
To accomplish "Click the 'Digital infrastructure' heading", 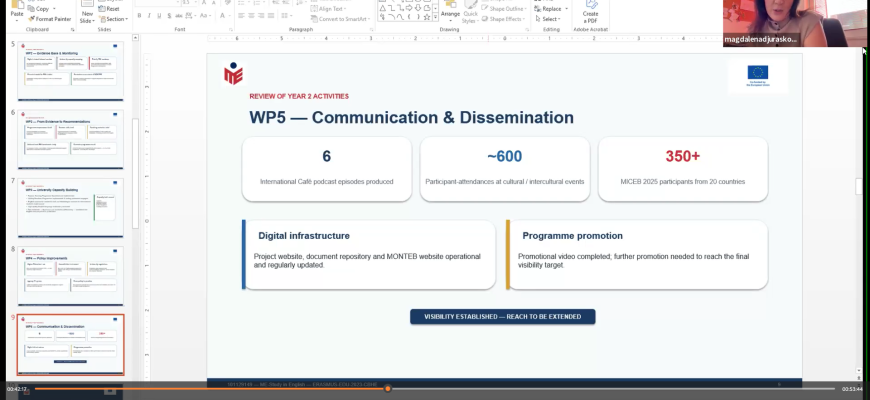I will 304,236.
